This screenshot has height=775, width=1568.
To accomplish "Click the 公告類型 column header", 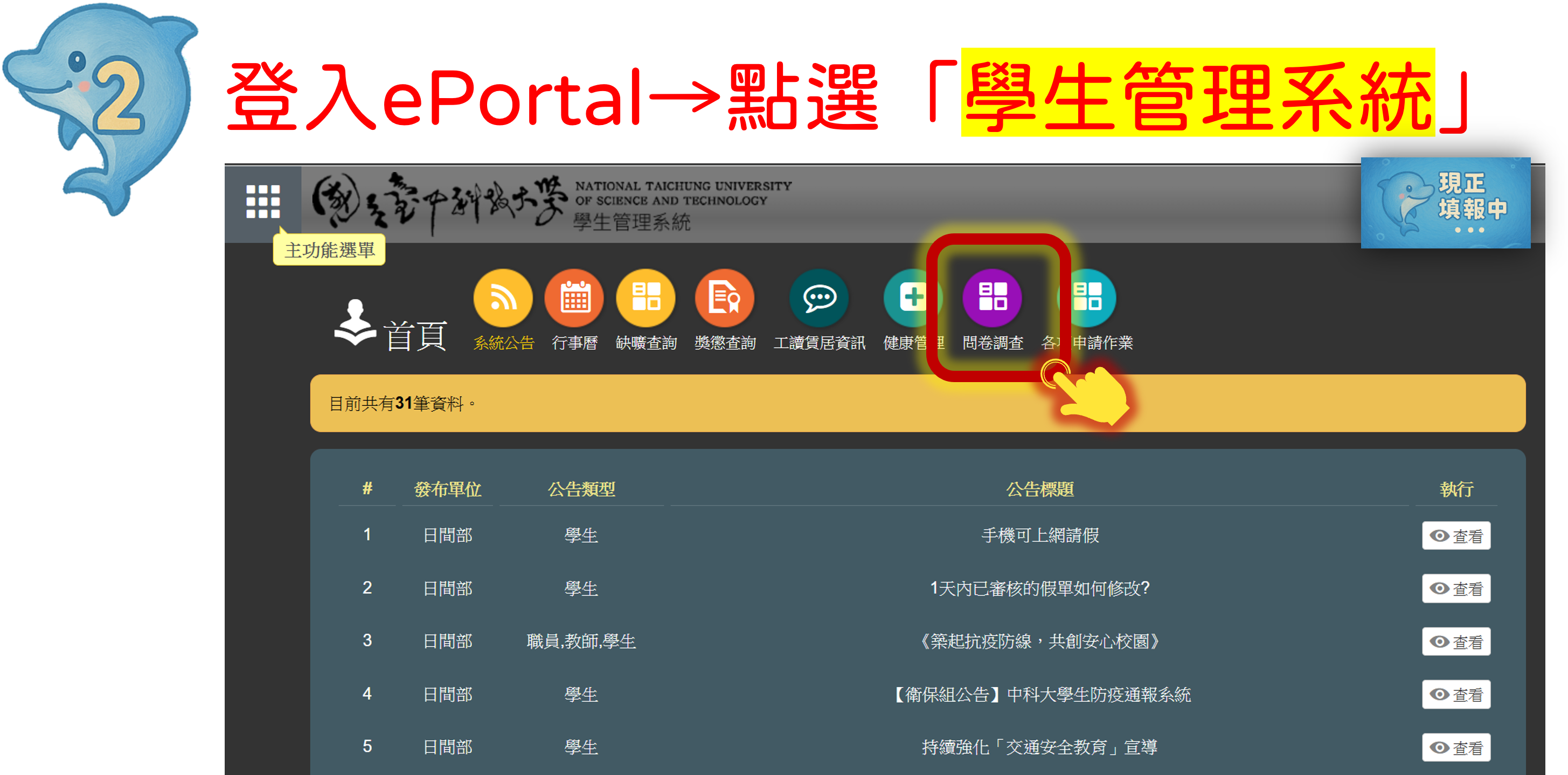I will [x=581, y=489].
